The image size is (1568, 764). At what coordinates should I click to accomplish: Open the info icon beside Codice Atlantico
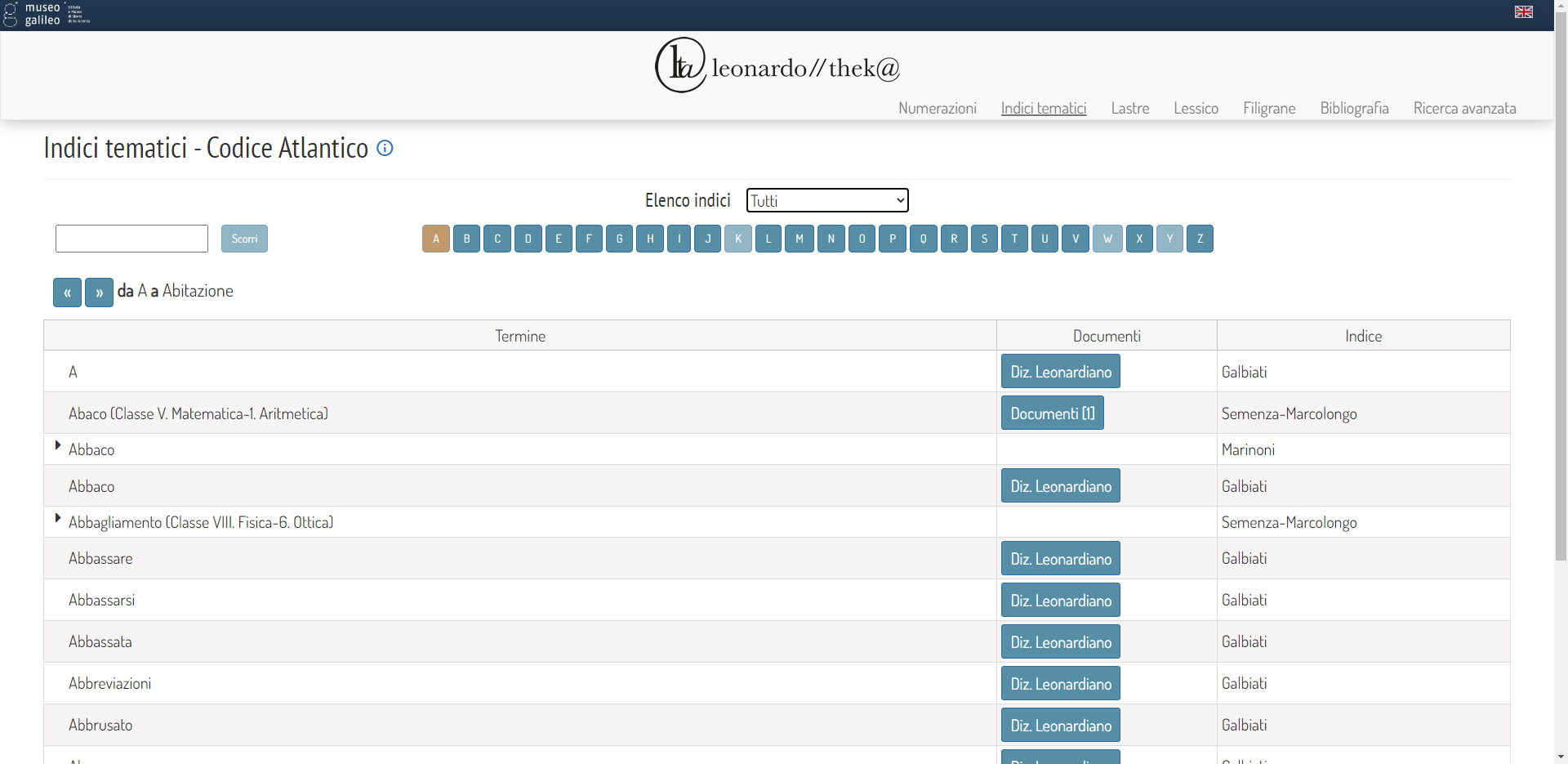[385, 148]
